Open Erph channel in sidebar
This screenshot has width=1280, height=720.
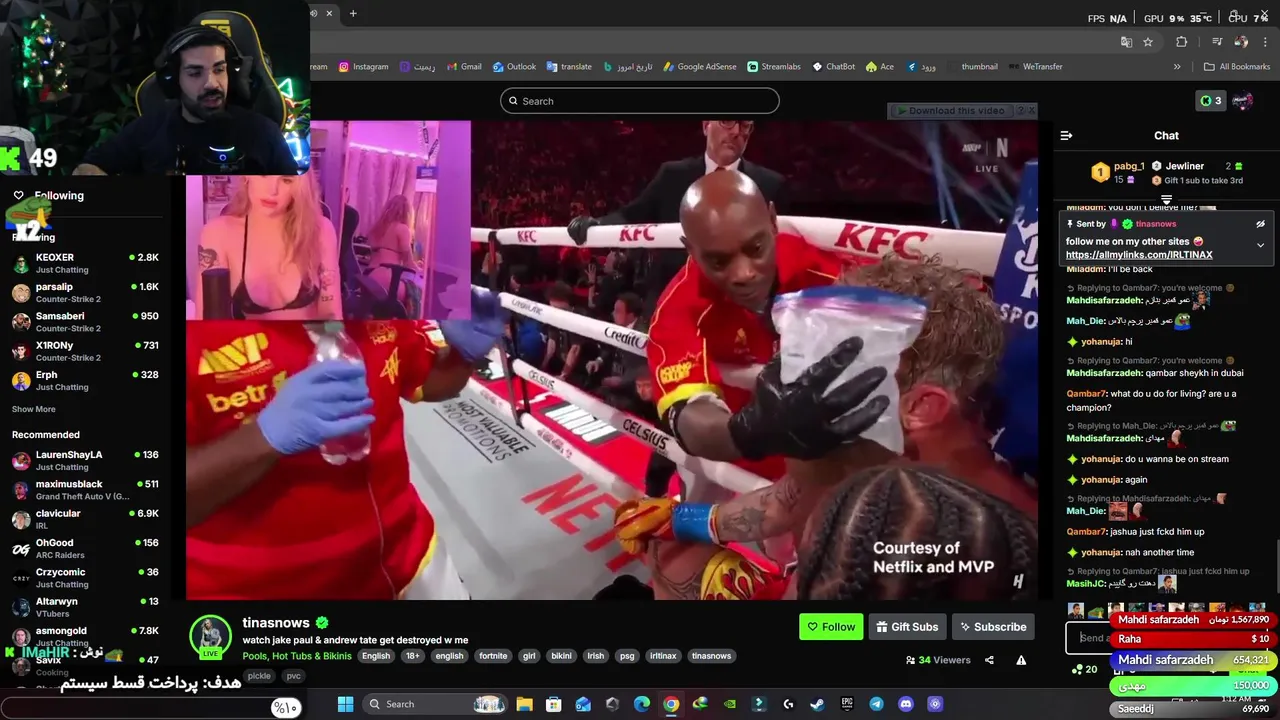85,381
